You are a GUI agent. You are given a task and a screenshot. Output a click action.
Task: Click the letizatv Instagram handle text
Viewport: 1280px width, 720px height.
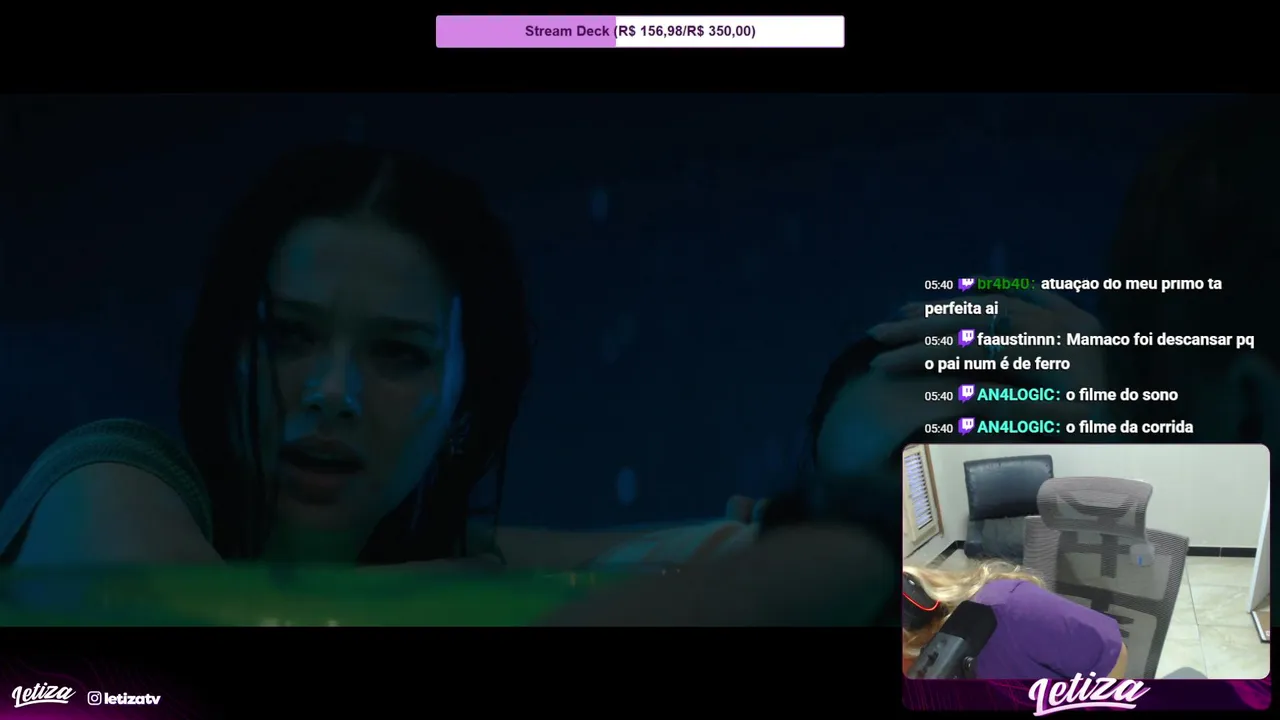(x=132, y=698)
